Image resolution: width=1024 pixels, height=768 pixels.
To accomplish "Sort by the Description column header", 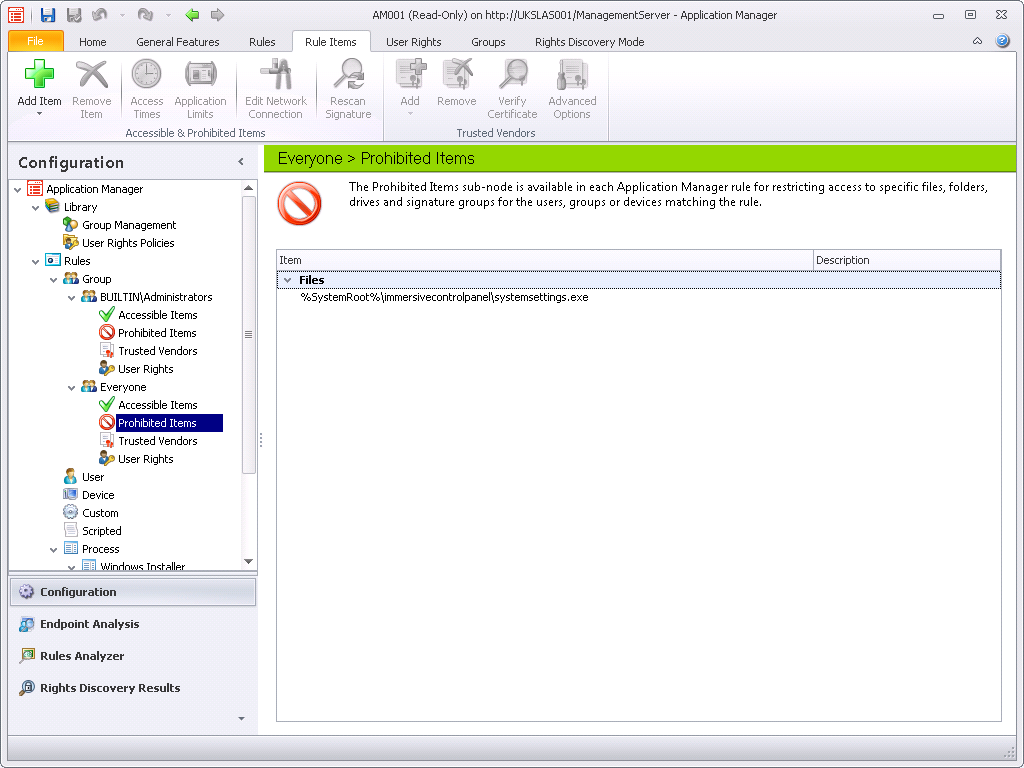I will coord(907,260).
